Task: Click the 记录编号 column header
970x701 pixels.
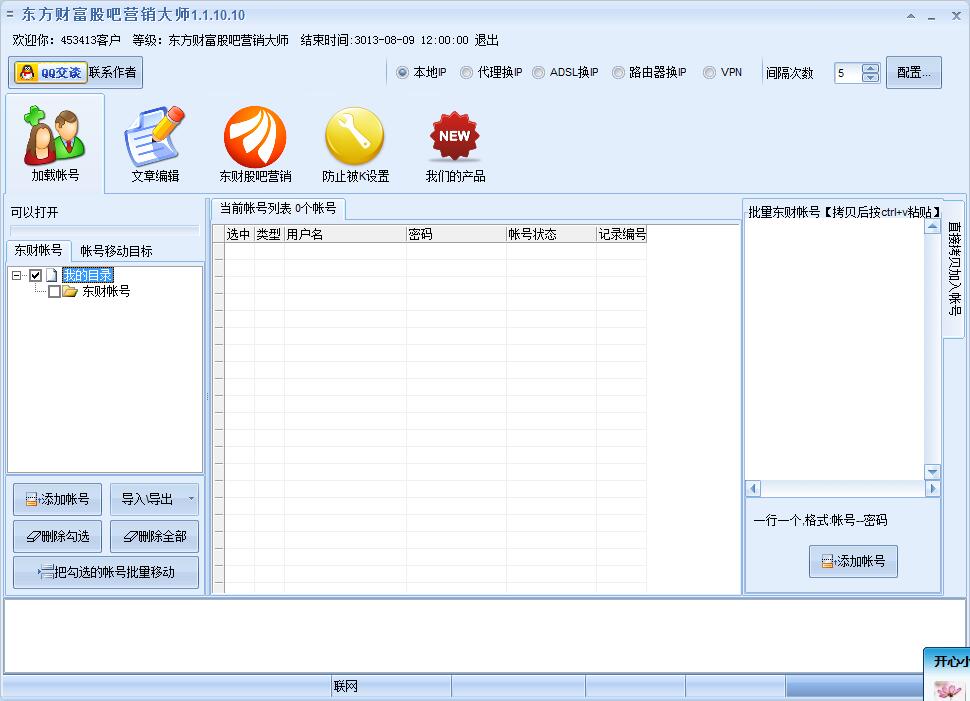Action: [622, 234]
